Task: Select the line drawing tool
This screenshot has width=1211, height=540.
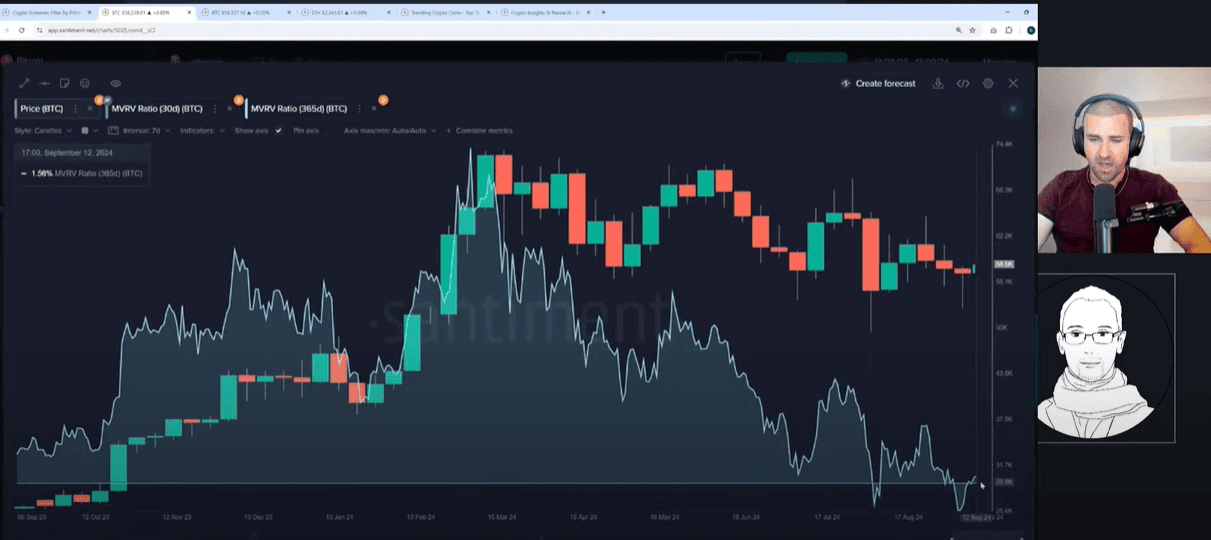Action: pos(25,84)
